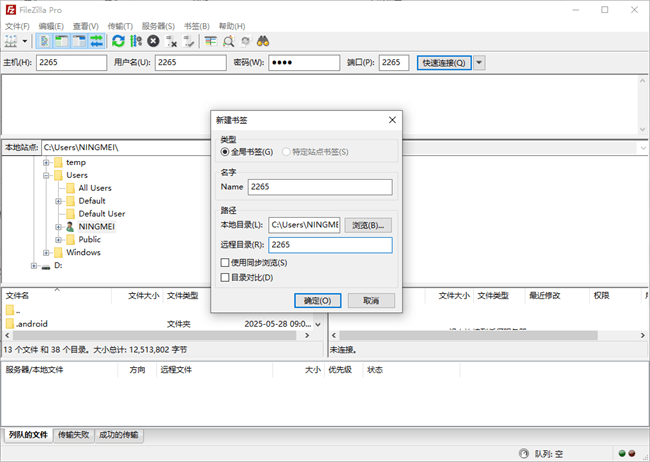650x462 pixels.
Task: Toggle the transfer queue view icon
Action: click(x=96, y=41)
